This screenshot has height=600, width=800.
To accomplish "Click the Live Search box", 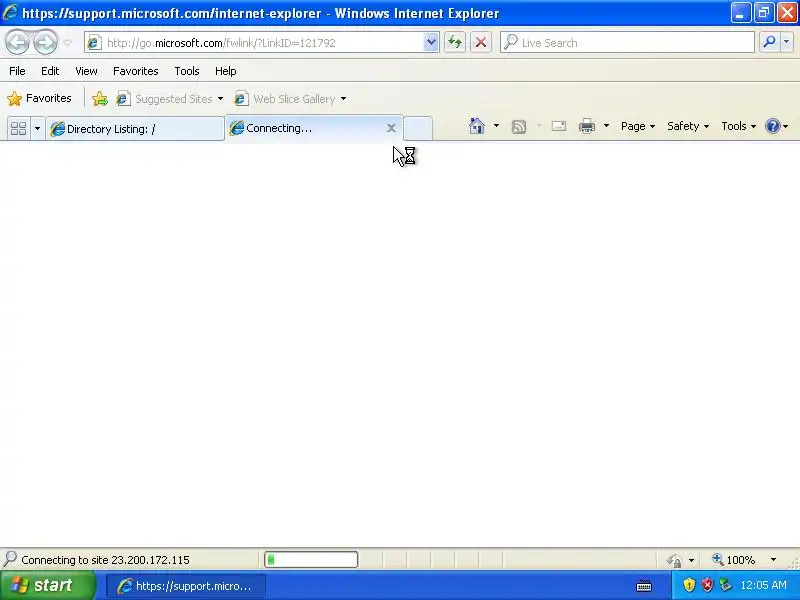I will pos(628,43).
